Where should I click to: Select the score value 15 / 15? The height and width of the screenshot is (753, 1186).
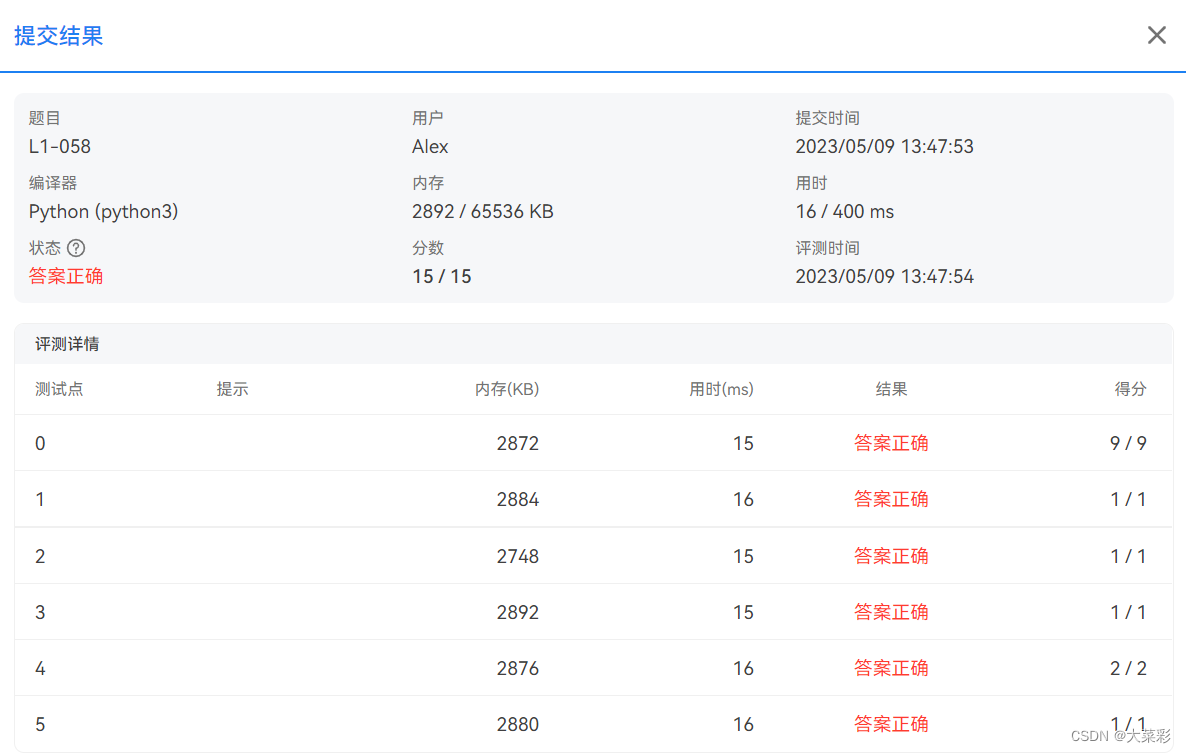coord(442,277)
